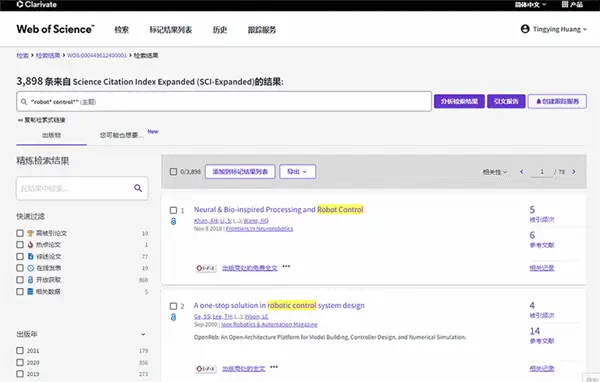Open 5 times cited count for result 1
Image resolution: width=600 pixels, height=382 pixels.
[532, 210]
